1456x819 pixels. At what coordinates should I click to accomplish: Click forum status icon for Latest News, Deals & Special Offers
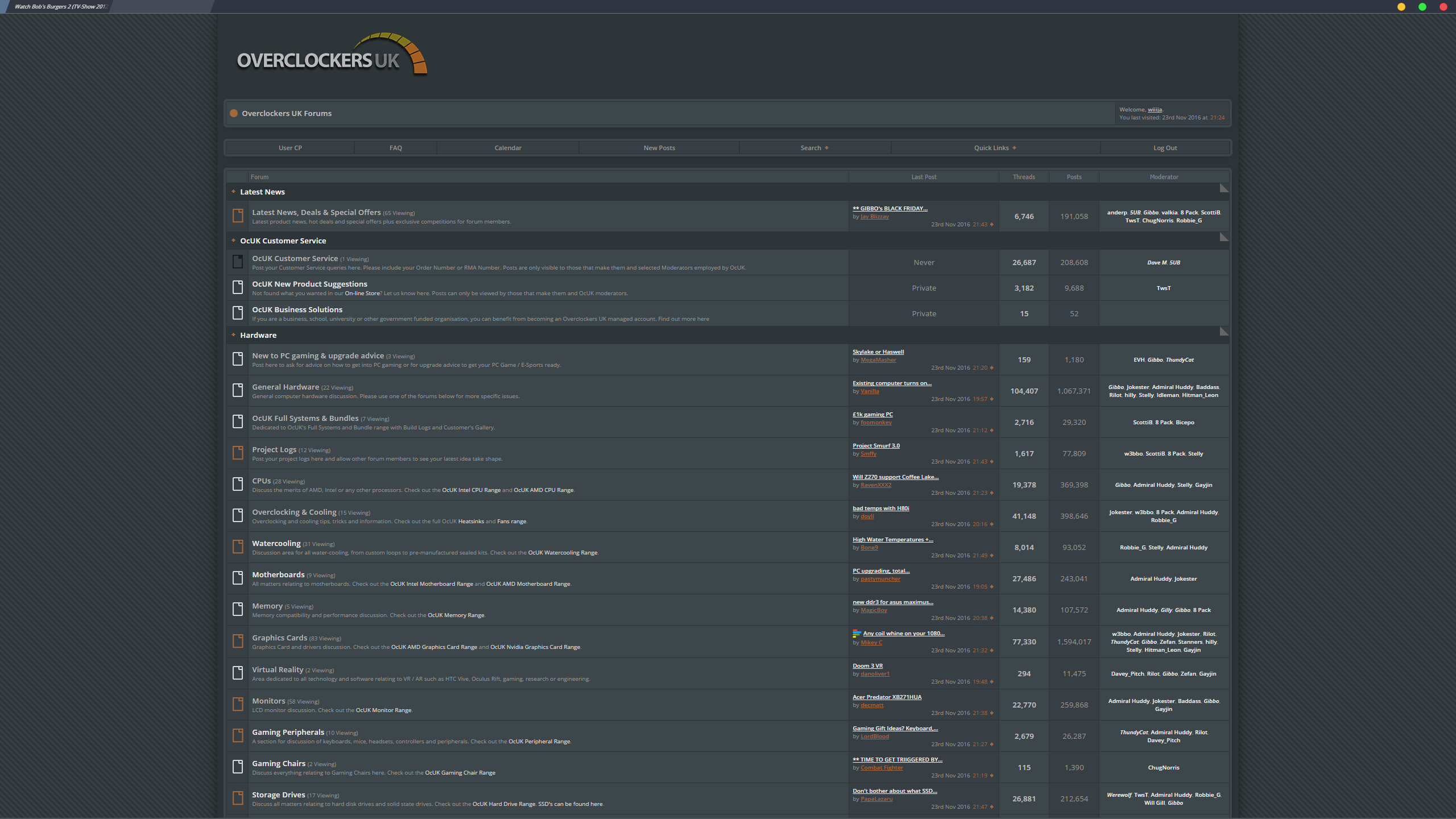[x=238, y=216]
